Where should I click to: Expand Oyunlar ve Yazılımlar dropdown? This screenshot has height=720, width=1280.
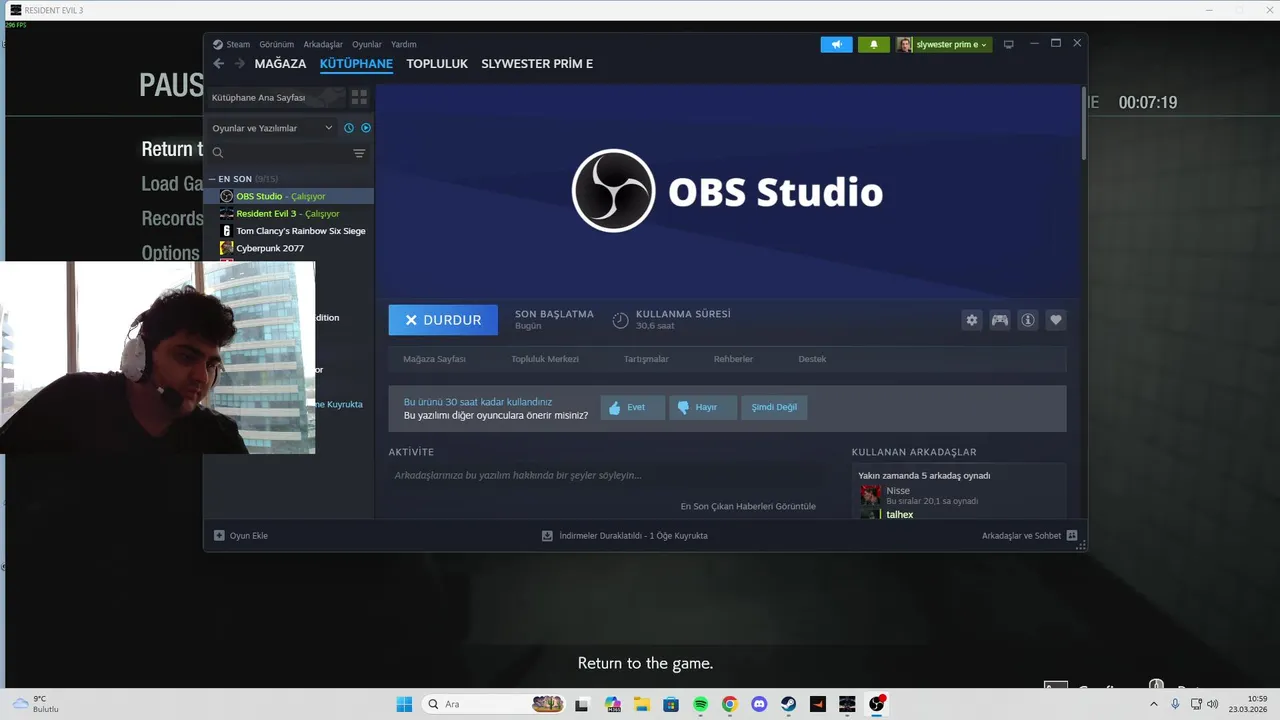[272, 128]
